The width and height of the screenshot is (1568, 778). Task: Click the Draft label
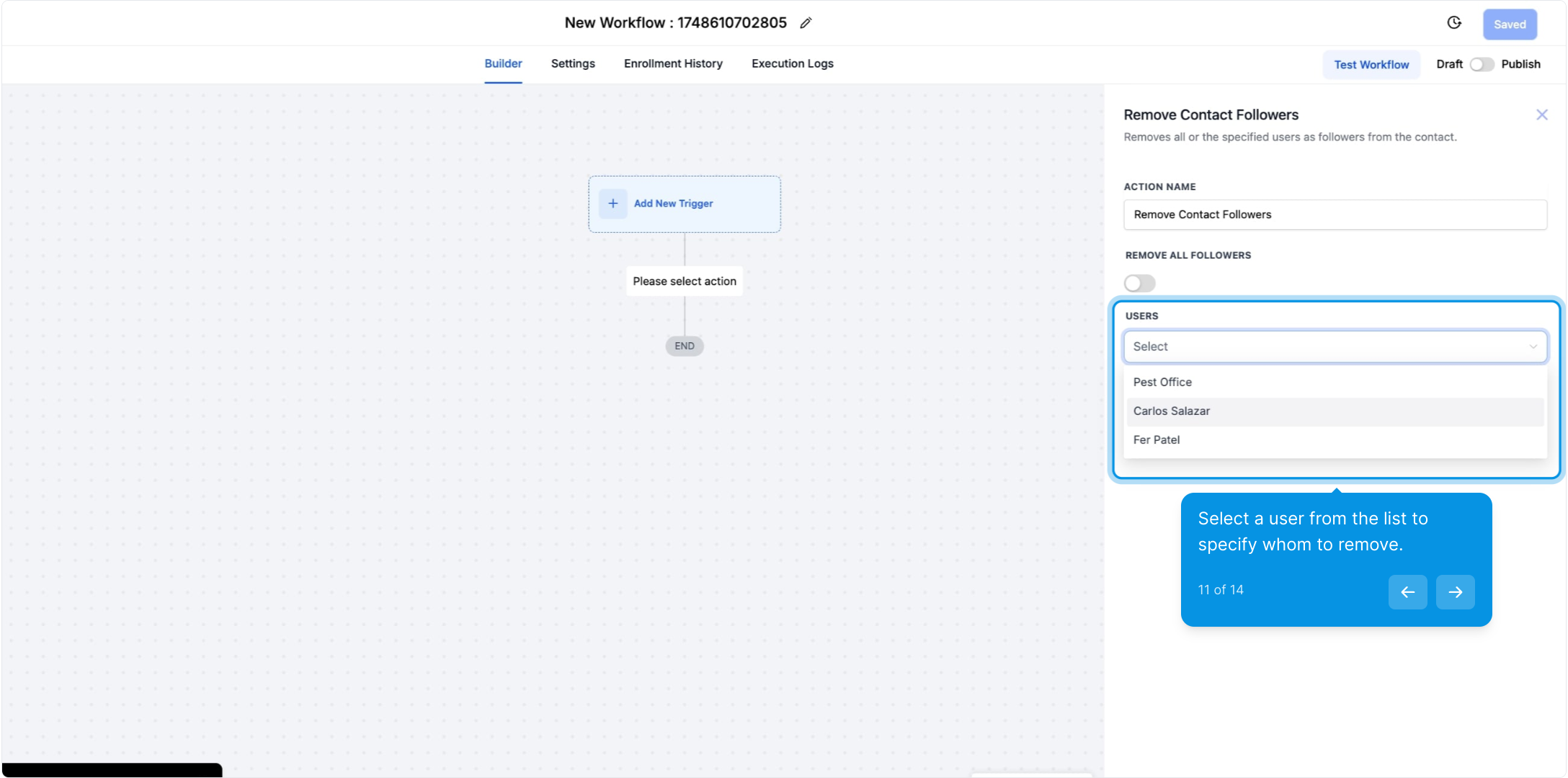tap(1449, 64)
